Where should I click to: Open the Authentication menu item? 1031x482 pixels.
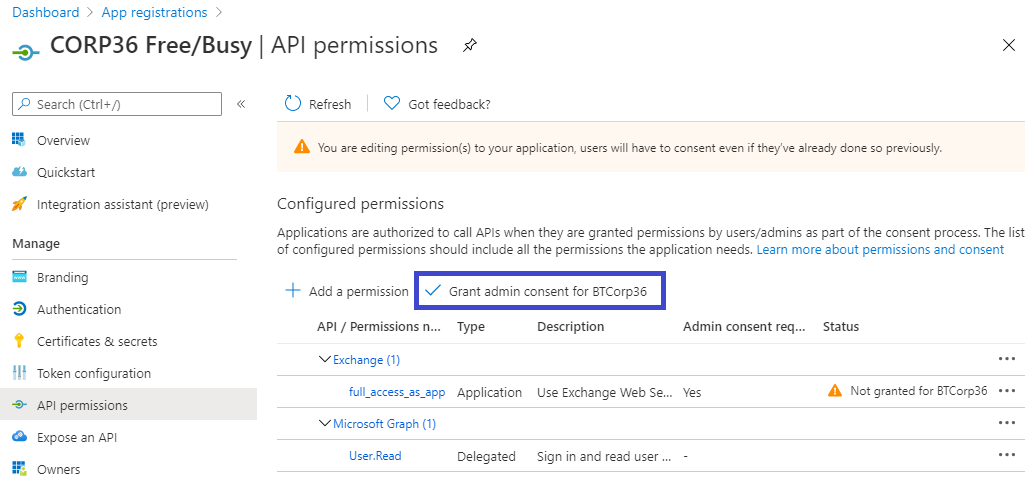click(x=79, y=309)
